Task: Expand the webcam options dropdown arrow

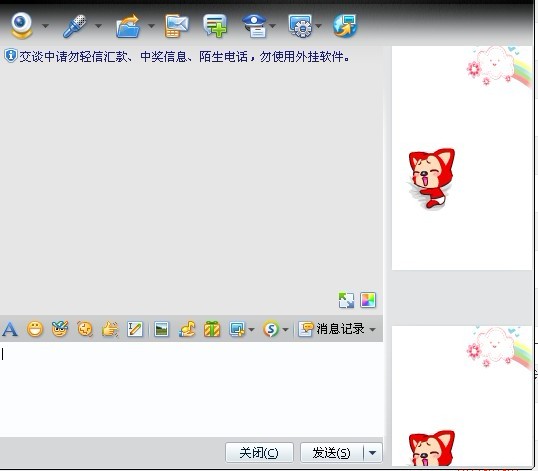Action: [45, 26]
